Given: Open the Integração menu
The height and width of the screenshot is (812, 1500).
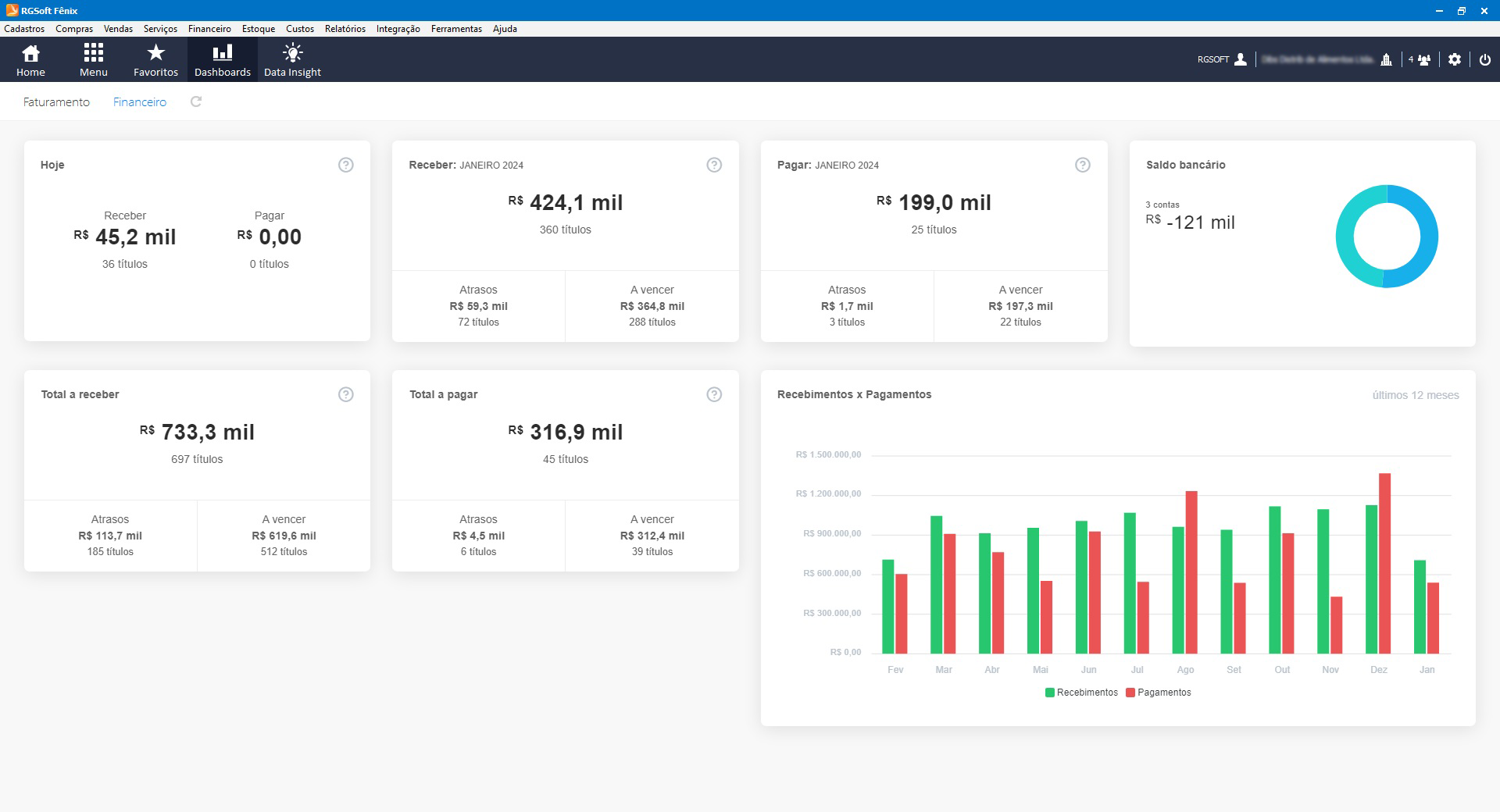Looking at the screenshot, I should point(398,29).
